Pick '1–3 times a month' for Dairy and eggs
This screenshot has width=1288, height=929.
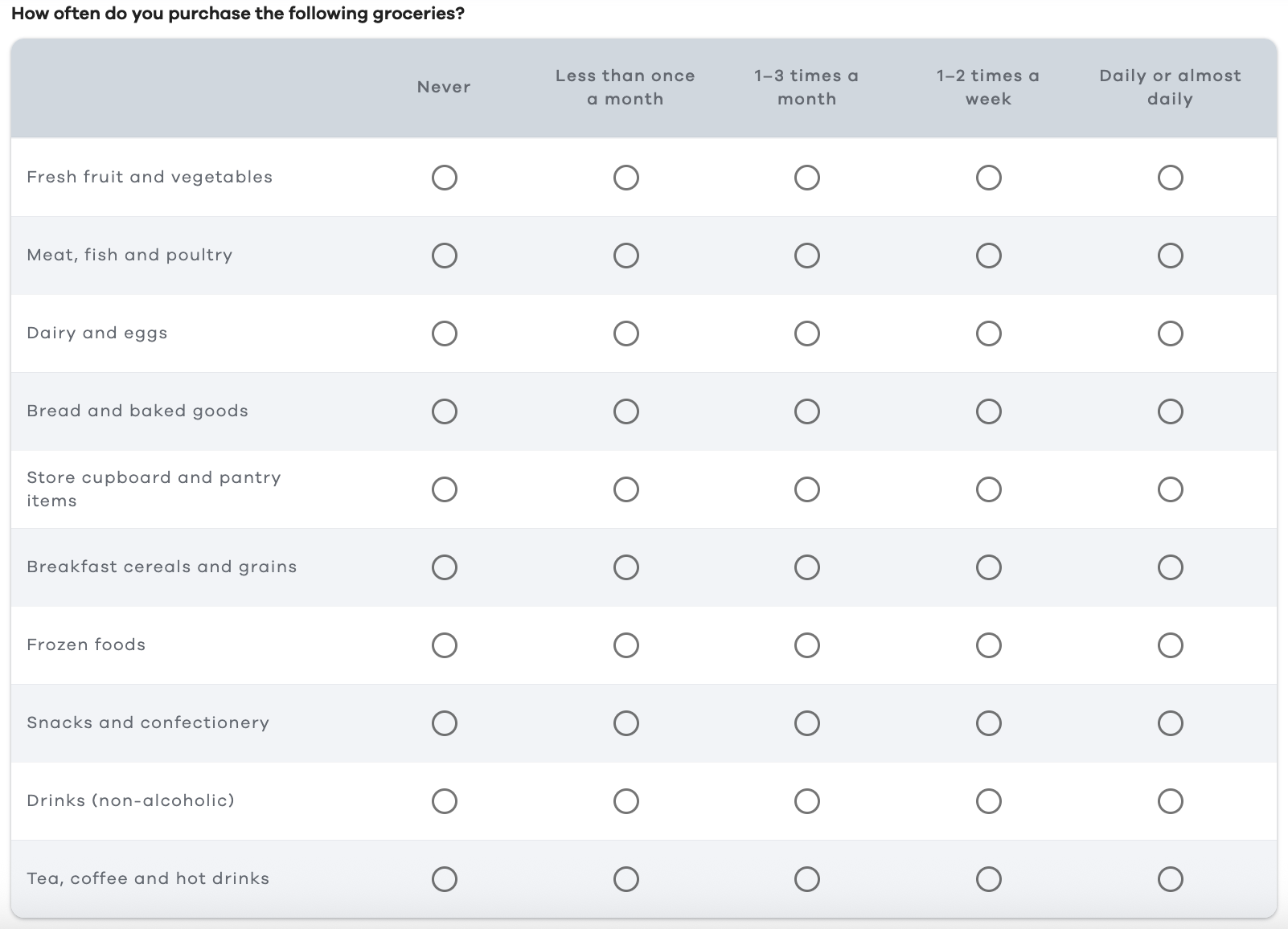click(x=807, y=333)
